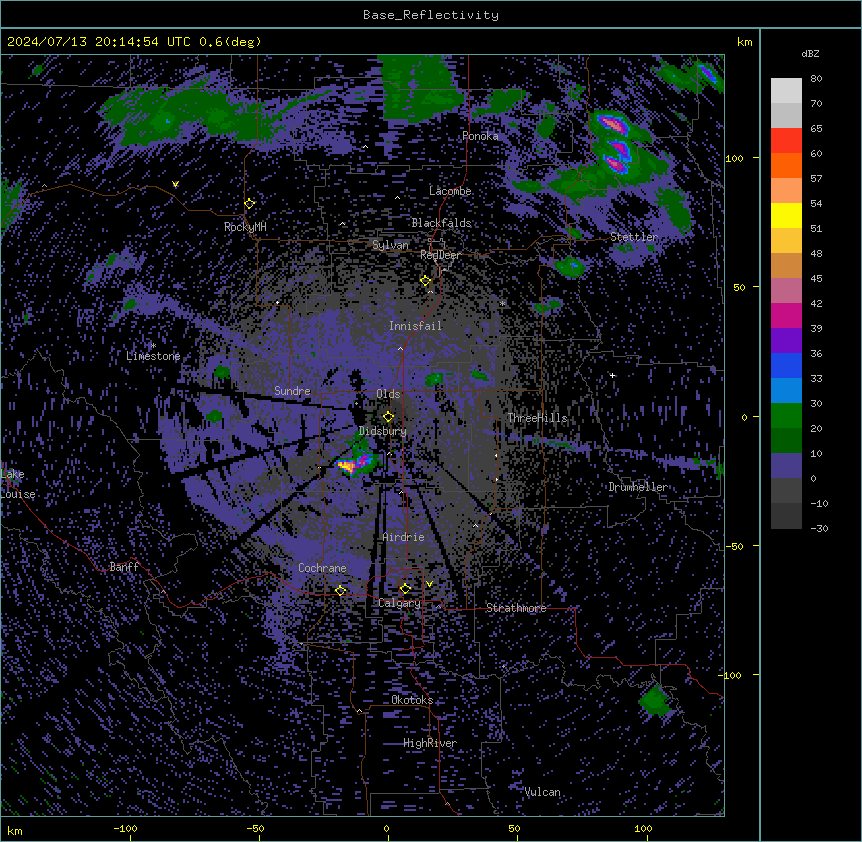Click the RedDeer city label
This screenshot has height=842, width=862.
[x=440, y=255]
